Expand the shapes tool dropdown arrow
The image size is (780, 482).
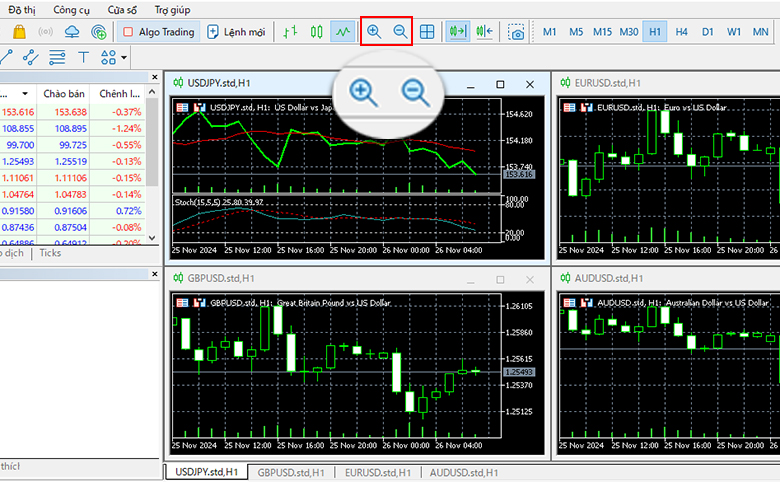124,58
